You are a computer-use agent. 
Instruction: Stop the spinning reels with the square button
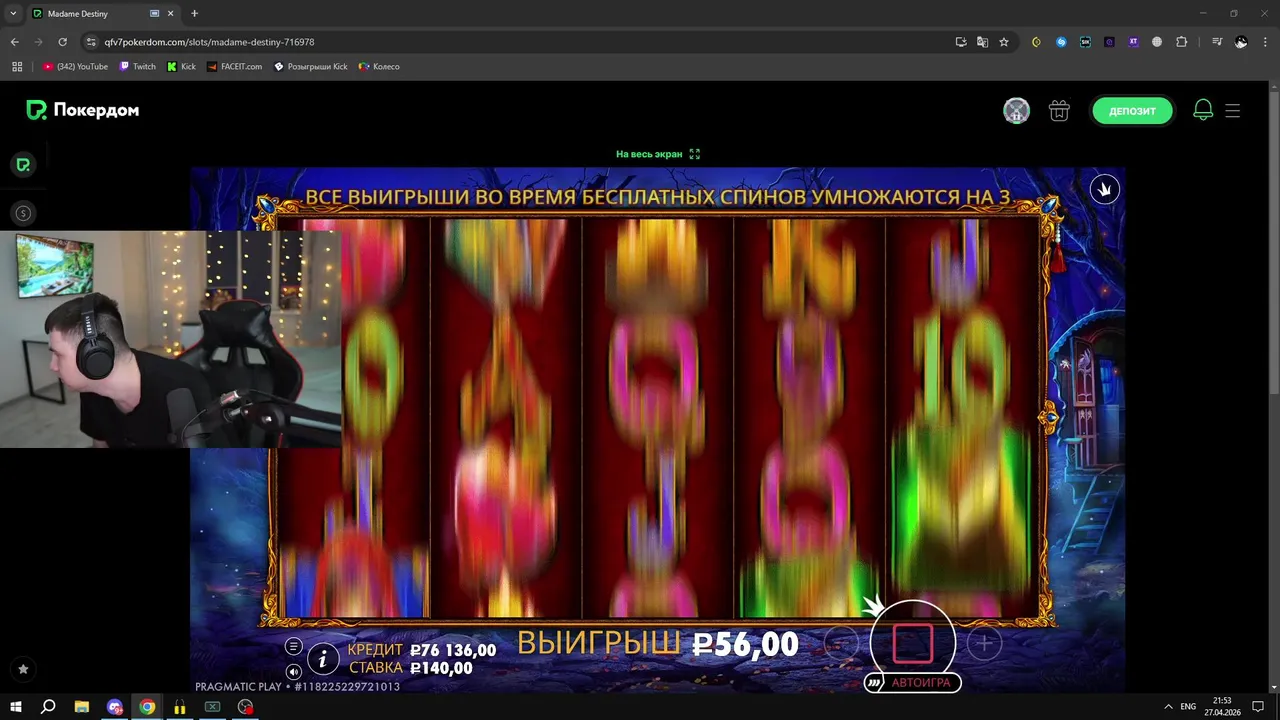(x=912, y=644)
